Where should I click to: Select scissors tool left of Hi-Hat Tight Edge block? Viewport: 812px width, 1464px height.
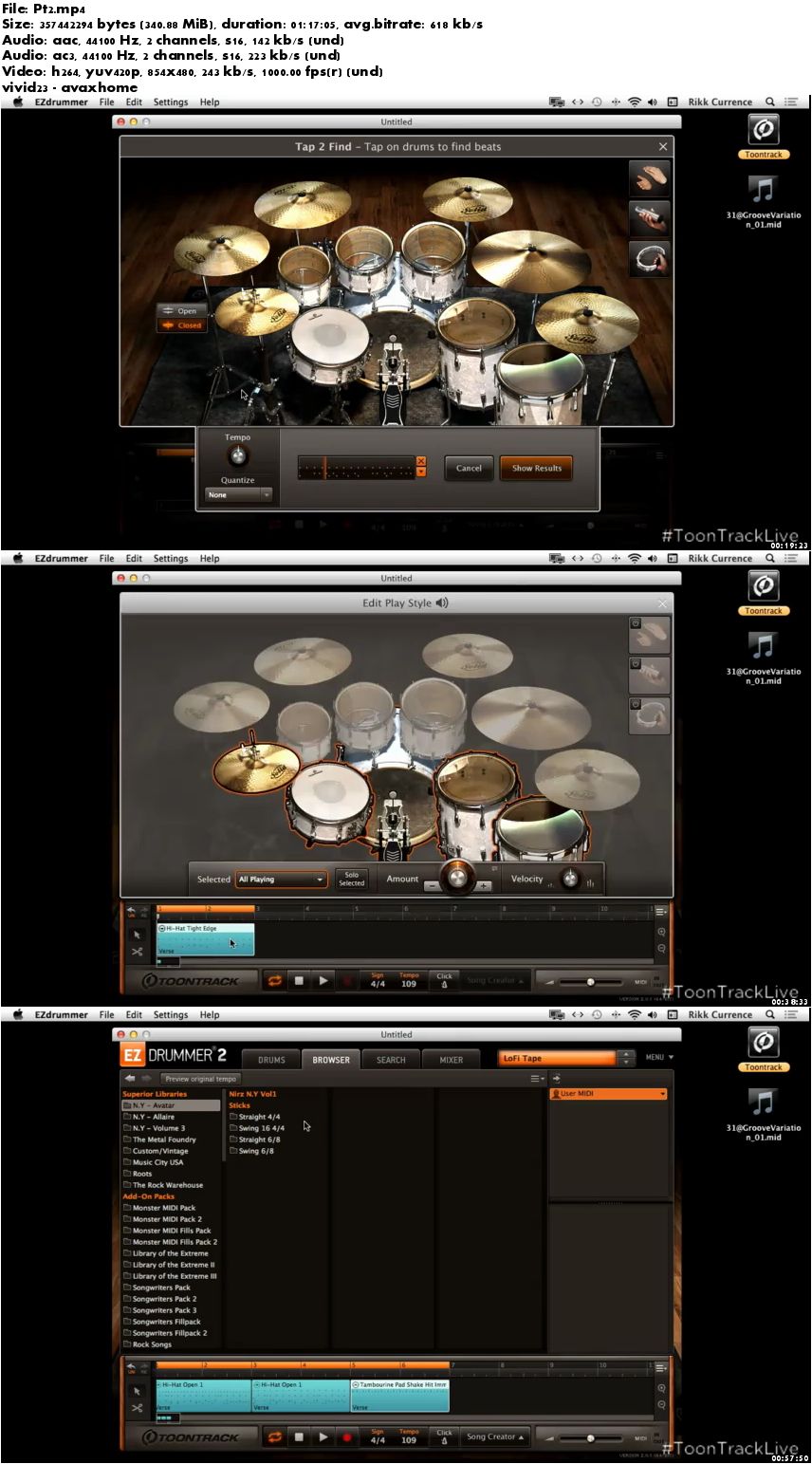pyautogui.click(x=137, y=951)
